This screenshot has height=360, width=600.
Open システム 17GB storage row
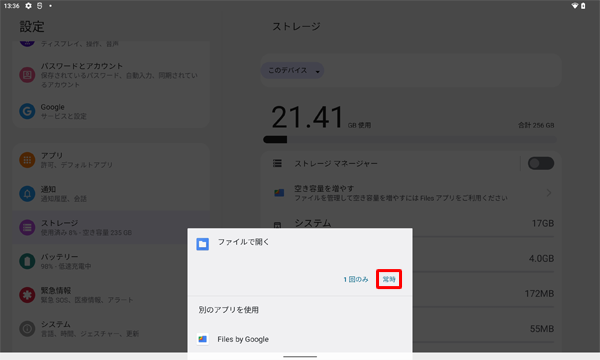[x=411, y=223]
